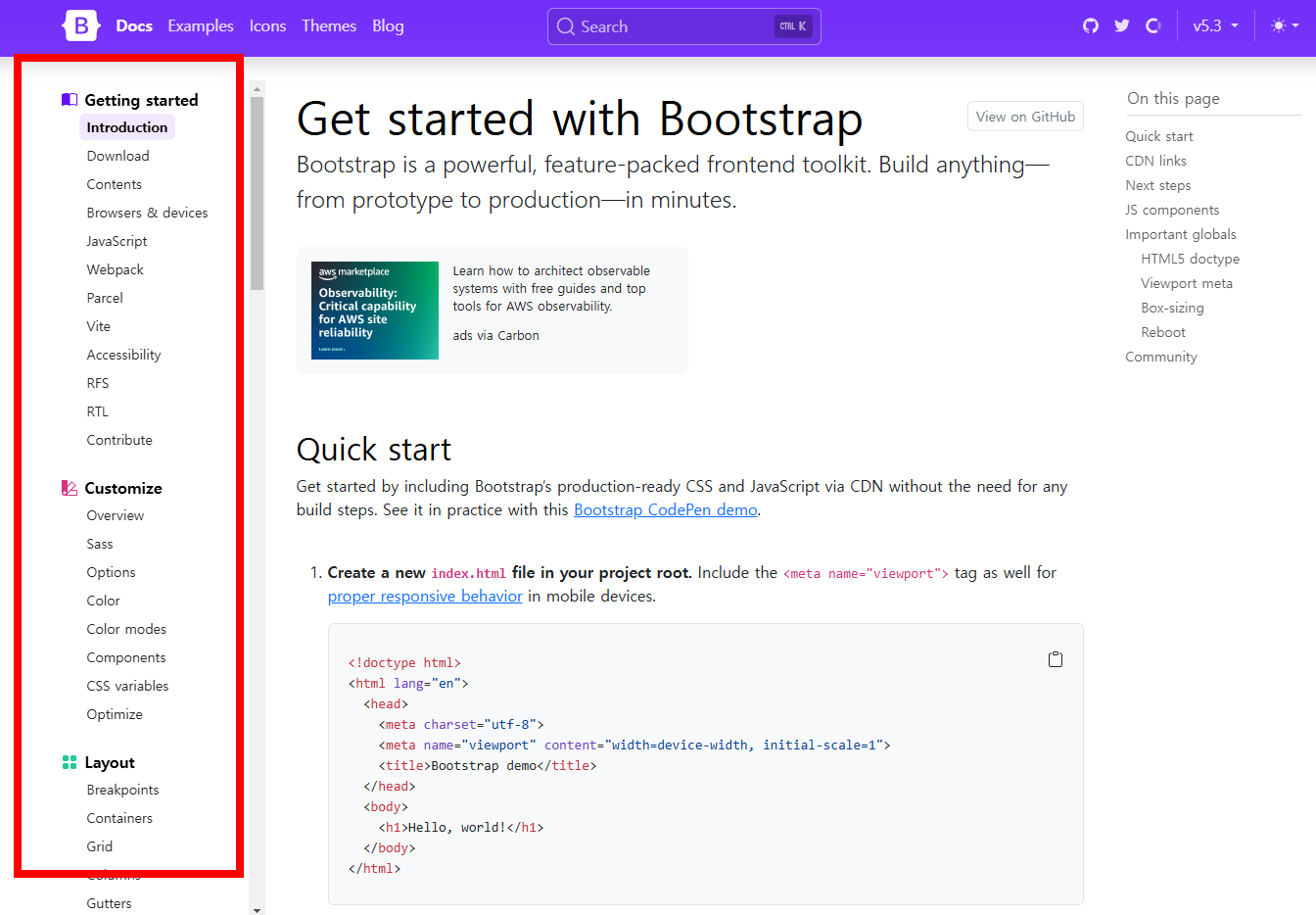
Task: Click the Bootstrap logo in navbar
Action: tap(81, 26)
